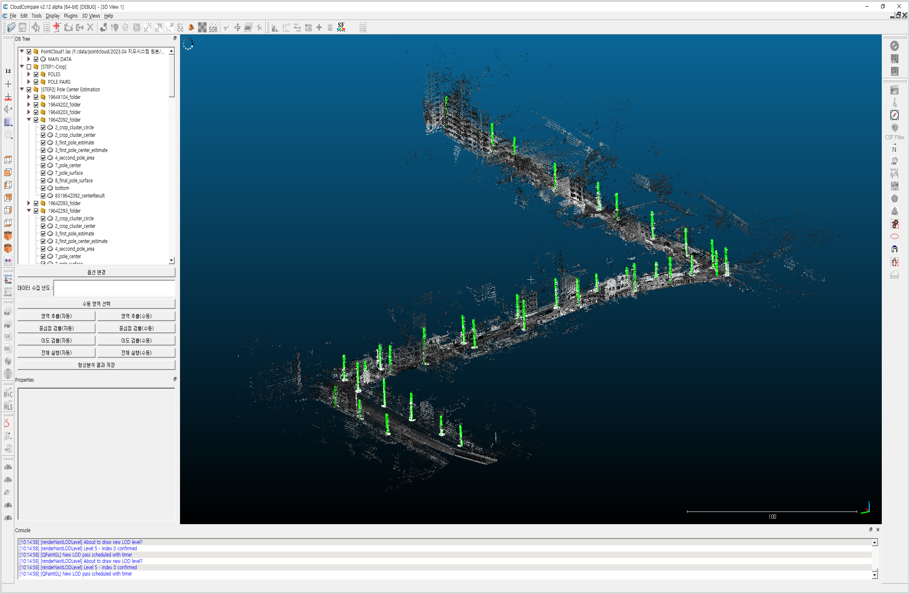Collapse the [STEP2] Pole Center Estimation group
Screen dimensions: 910x594
tap(22, 90)
